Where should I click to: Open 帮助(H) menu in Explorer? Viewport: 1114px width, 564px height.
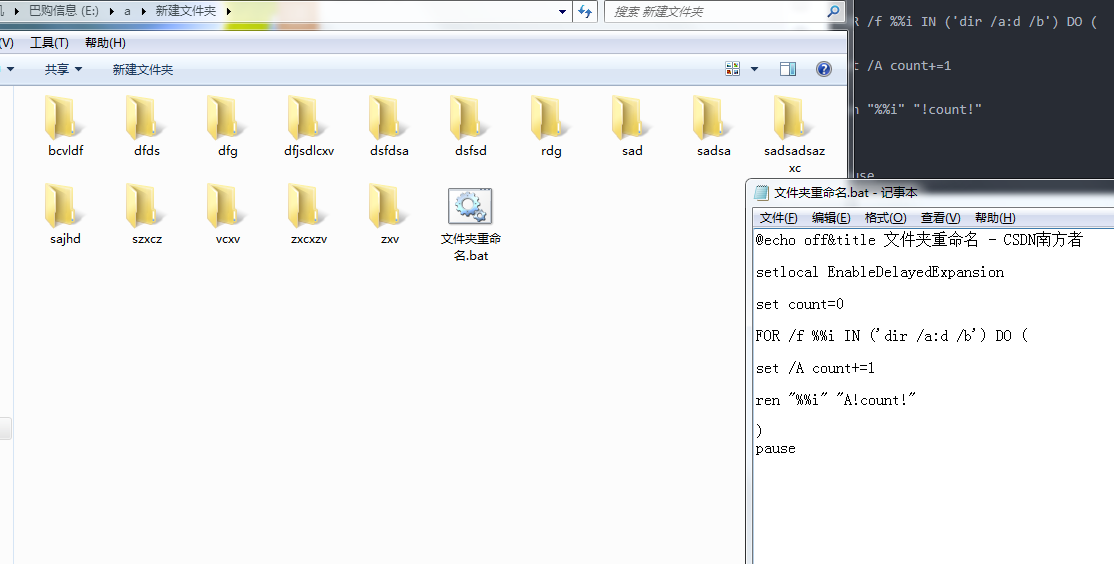pos(105,43)
